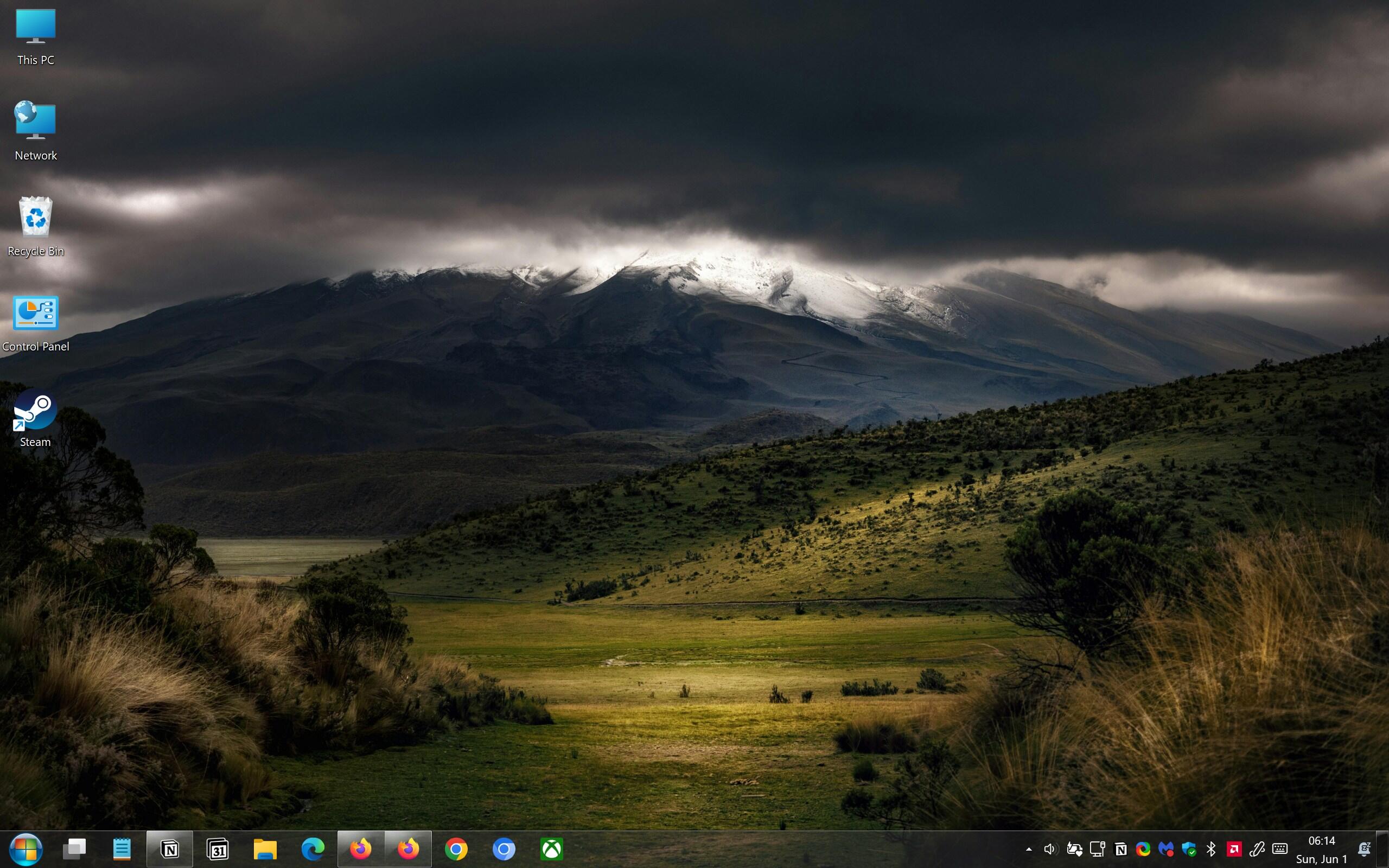Open the touch keyboard from the taskbar

[1280, 848]
